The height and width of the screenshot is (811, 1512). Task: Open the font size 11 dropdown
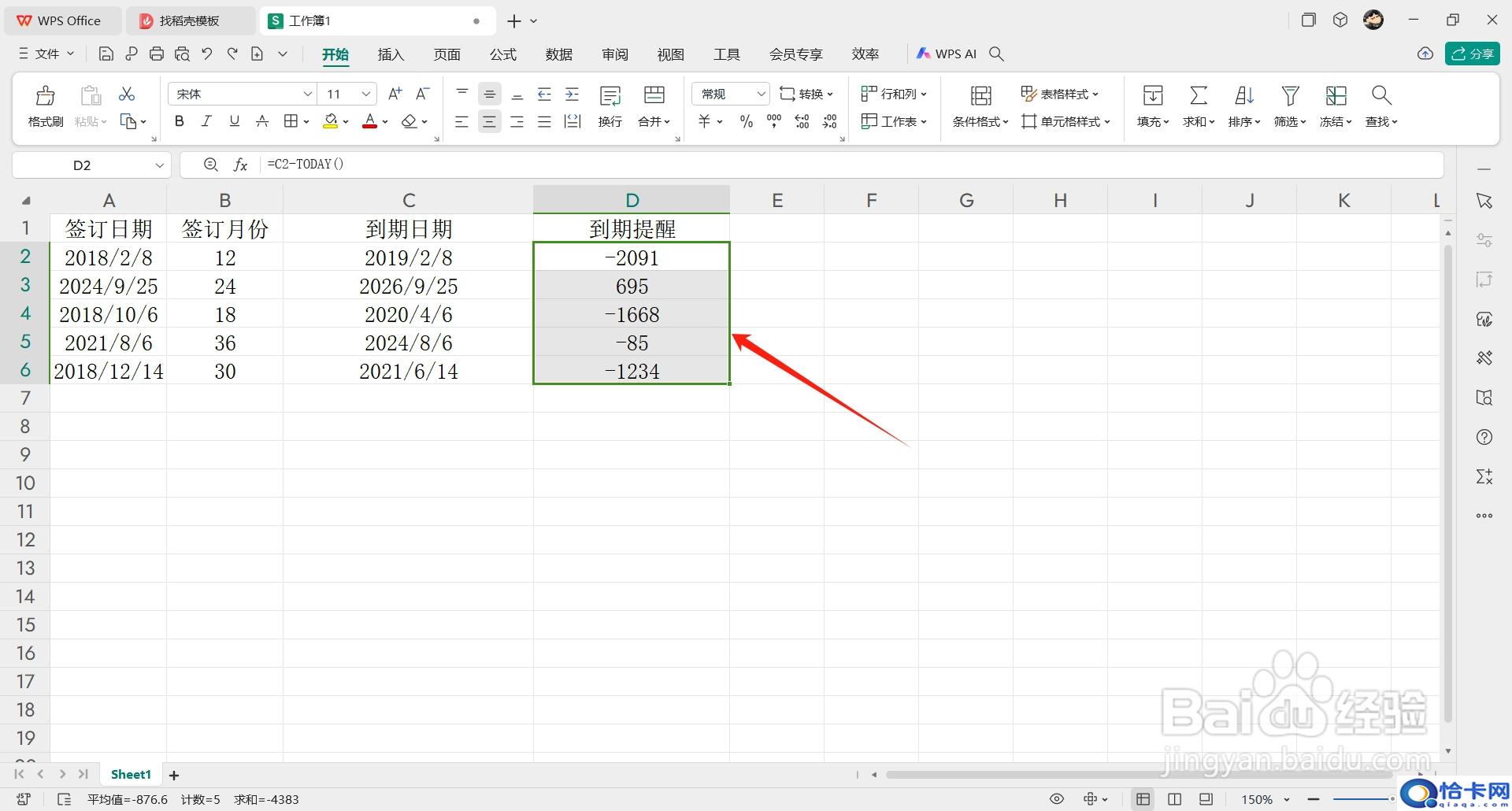[x=366, y=94]
